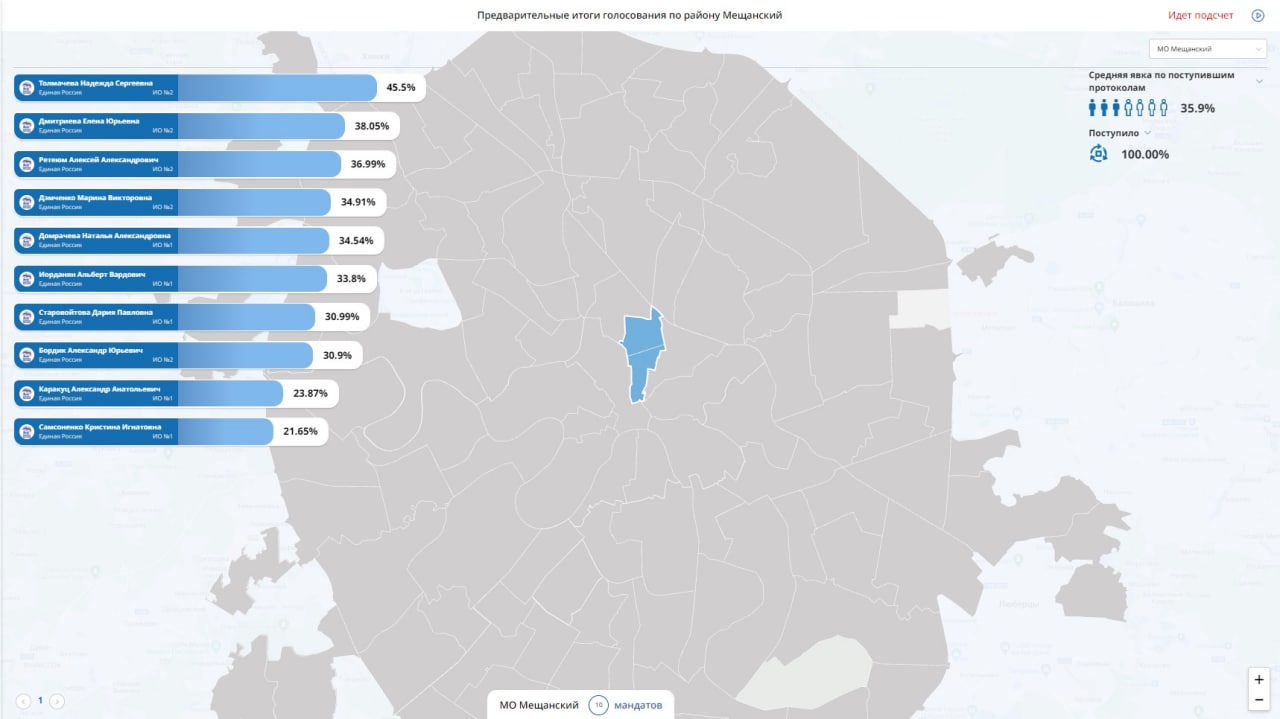1280x719 pixels.
Task: Click party logo of Толмачева Надежда Сергеевна
Action: pyautogui.click(x=27, y=88)
